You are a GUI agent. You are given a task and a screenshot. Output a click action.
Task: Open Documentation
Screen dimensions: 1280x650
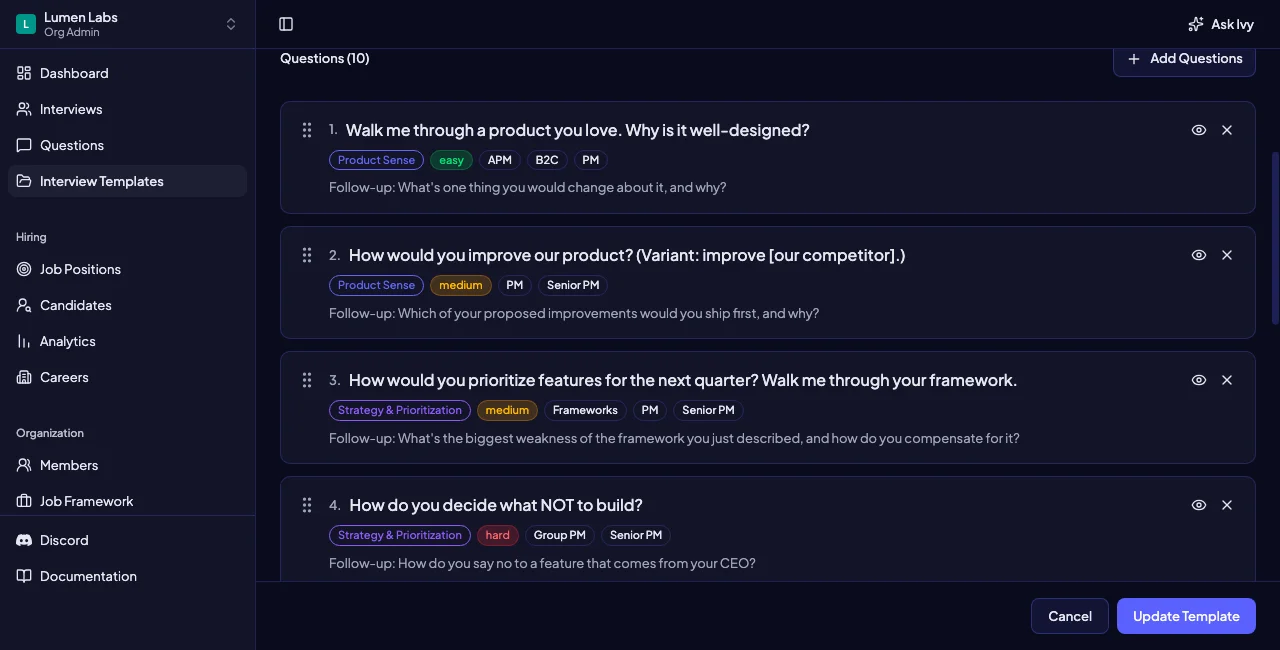point(127,576)
